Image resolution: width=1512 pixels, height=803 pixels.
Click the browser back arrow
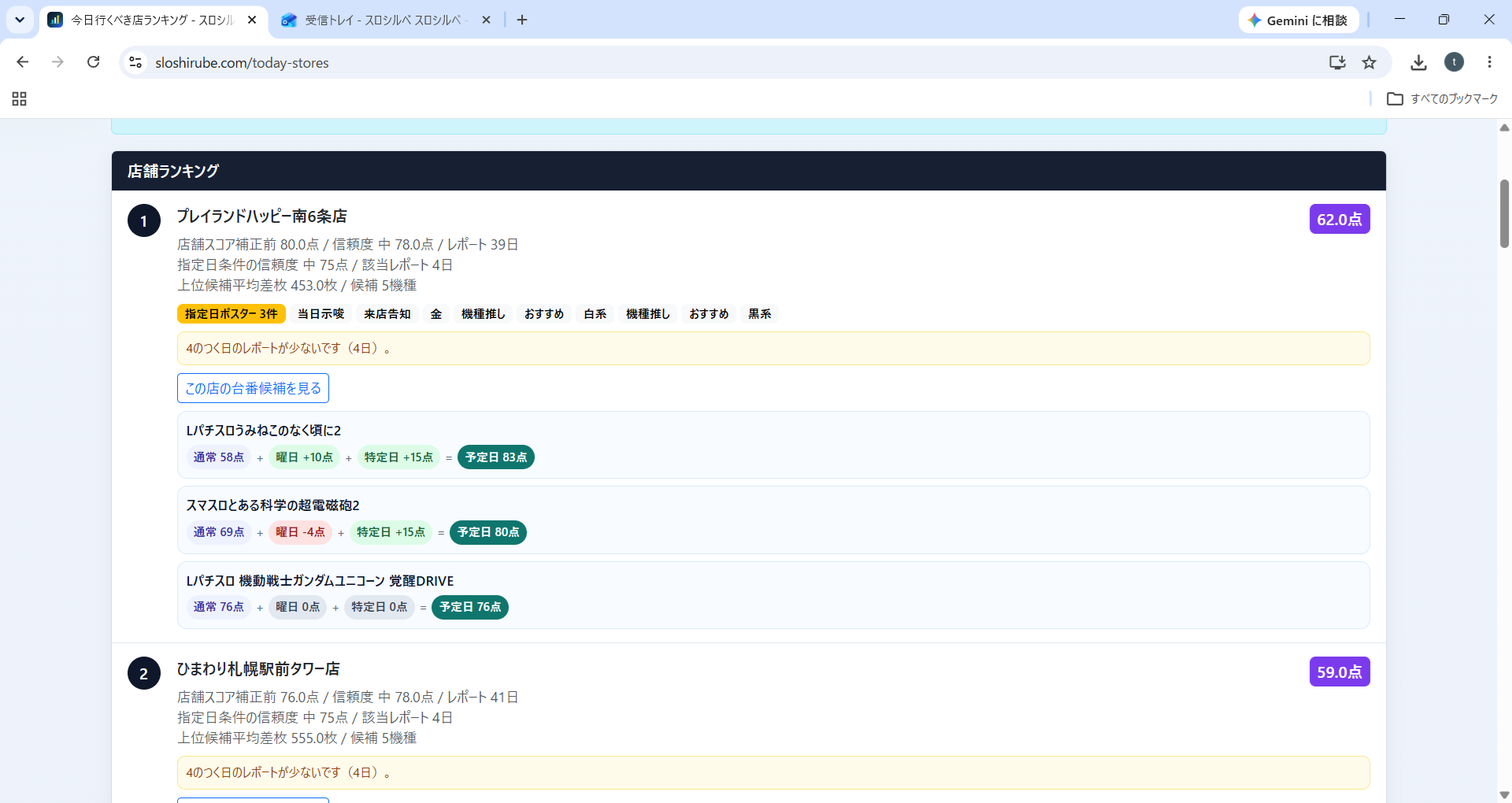click(x=23, y=62)
